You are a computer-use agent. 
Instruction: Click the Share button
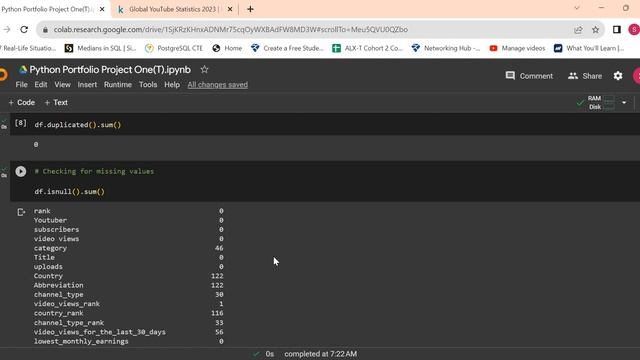click(x=585, y=76)
